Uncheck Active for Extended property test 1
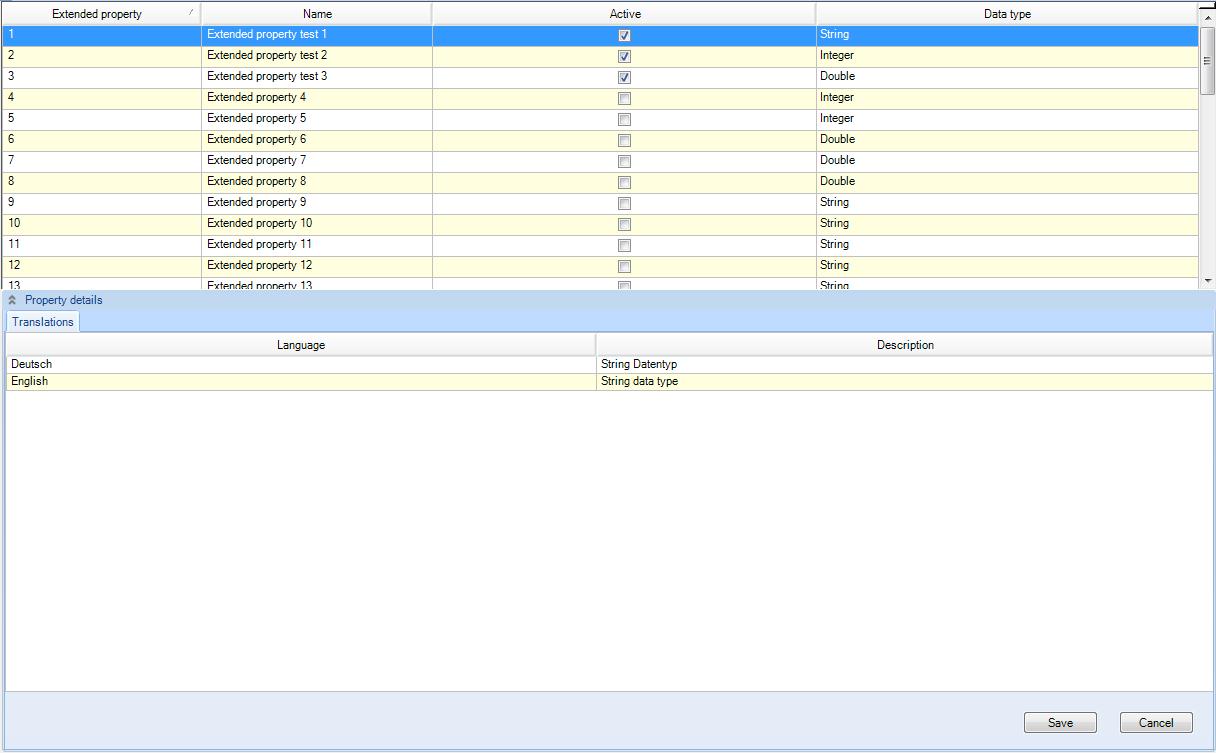The height and width of the screenshot is (753, 1216). tap(624, 35)
